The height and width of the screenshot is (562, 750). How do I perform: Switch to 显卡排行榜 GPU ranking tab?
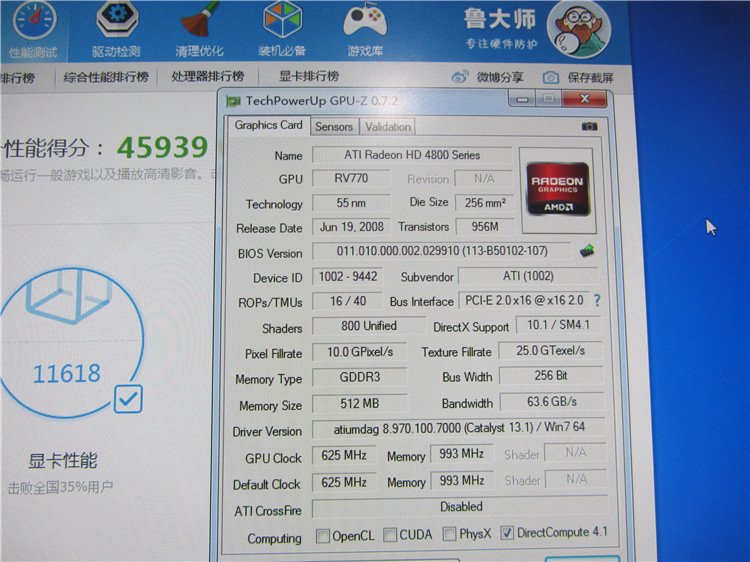tap(309, 76)
